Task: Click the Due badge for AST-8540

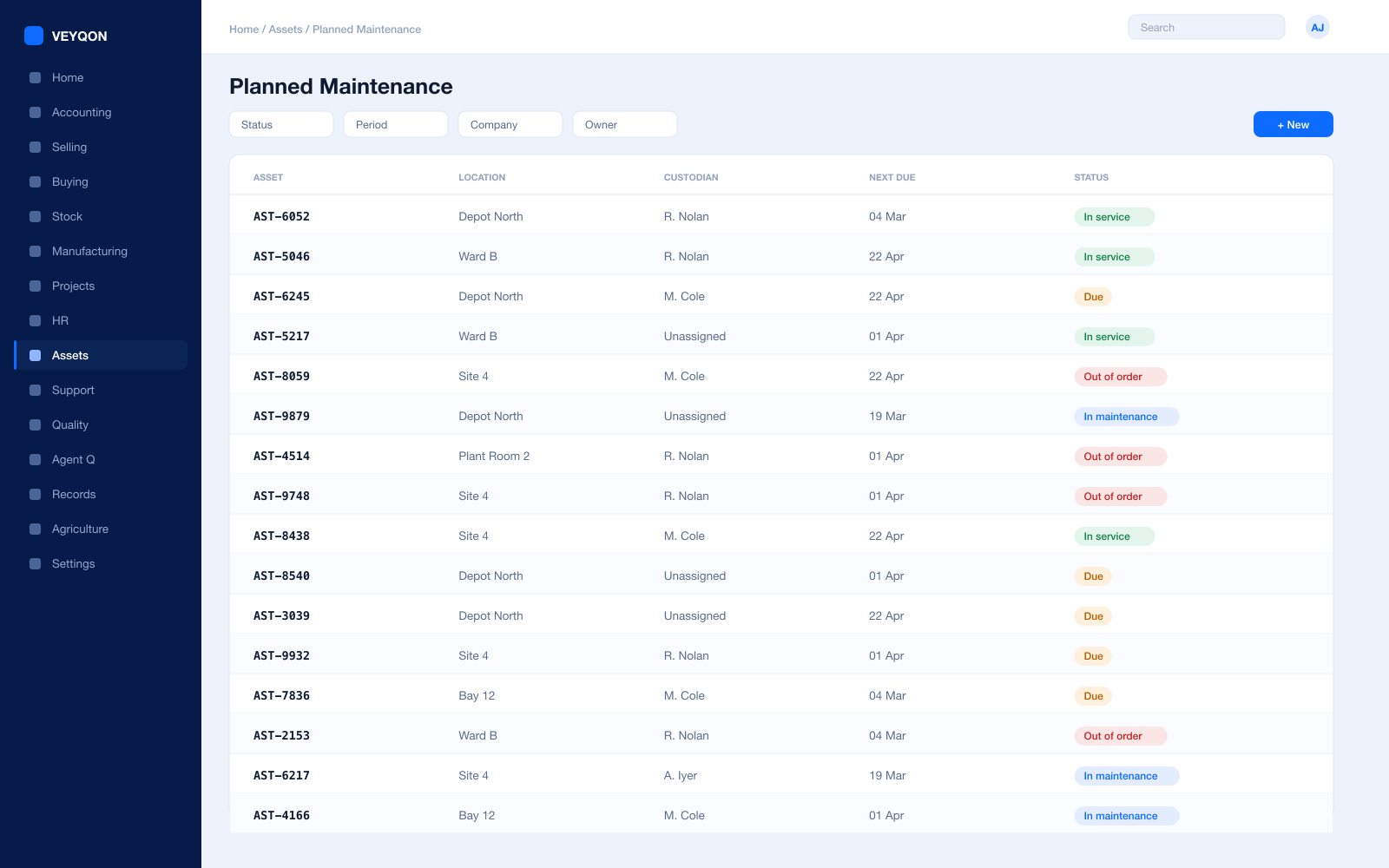Action: pyautogui.click(x=1093, y=576)
